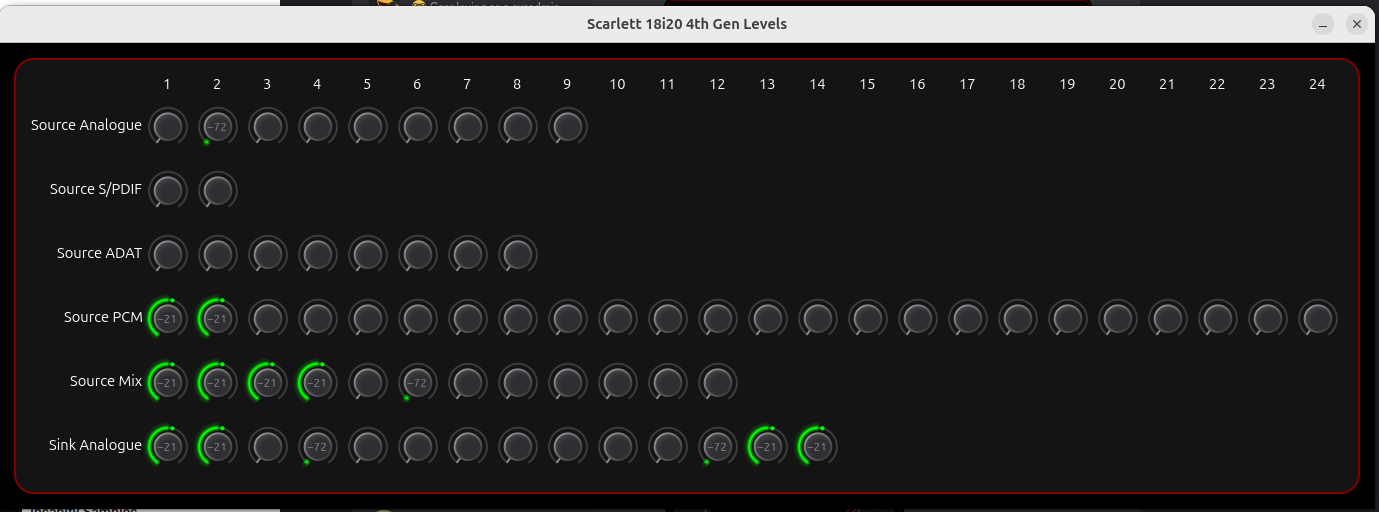Click Source PCM dial 2 showing -21

point(217,318)
